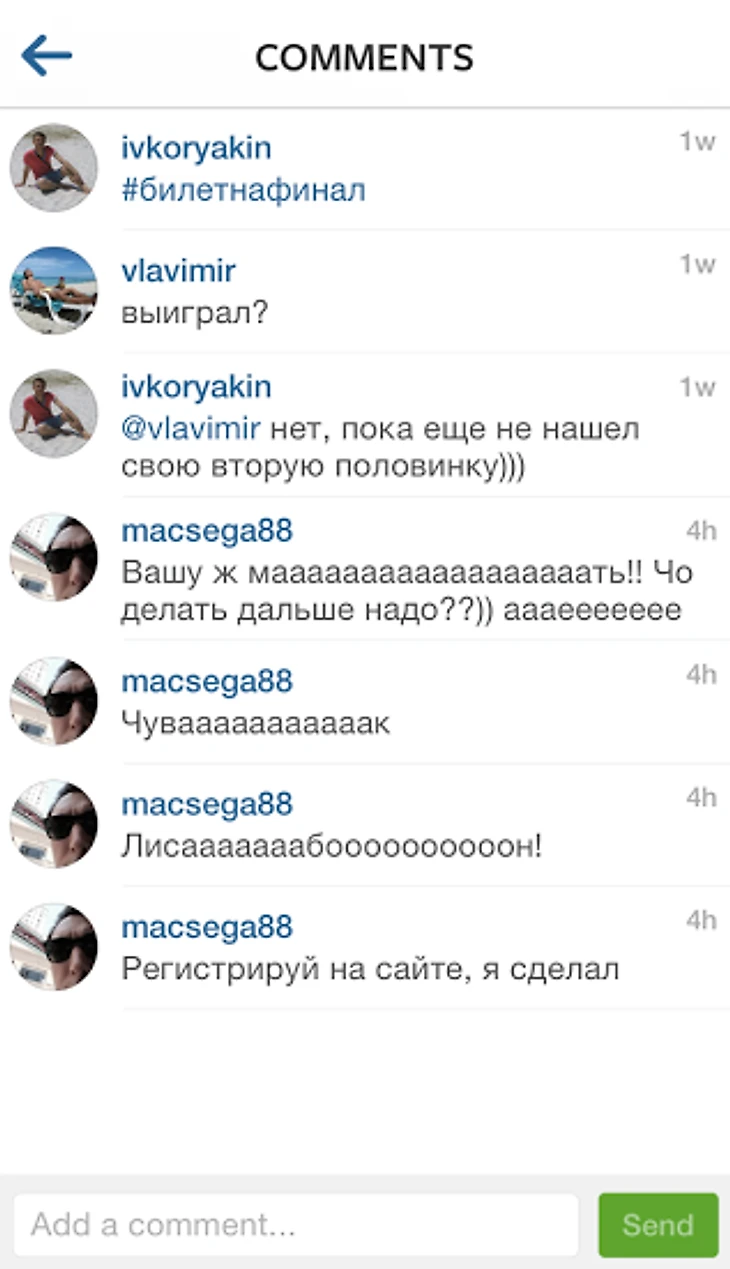
Task: Select the 'выиграл?' comment text
Action: click(x=195, y=313)
